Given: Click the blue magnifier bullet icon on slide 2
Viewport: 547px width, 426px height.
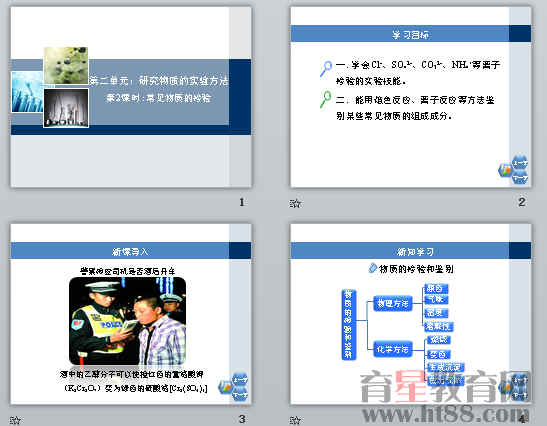Looking at the screenshot, I should [x=326, y=68].
